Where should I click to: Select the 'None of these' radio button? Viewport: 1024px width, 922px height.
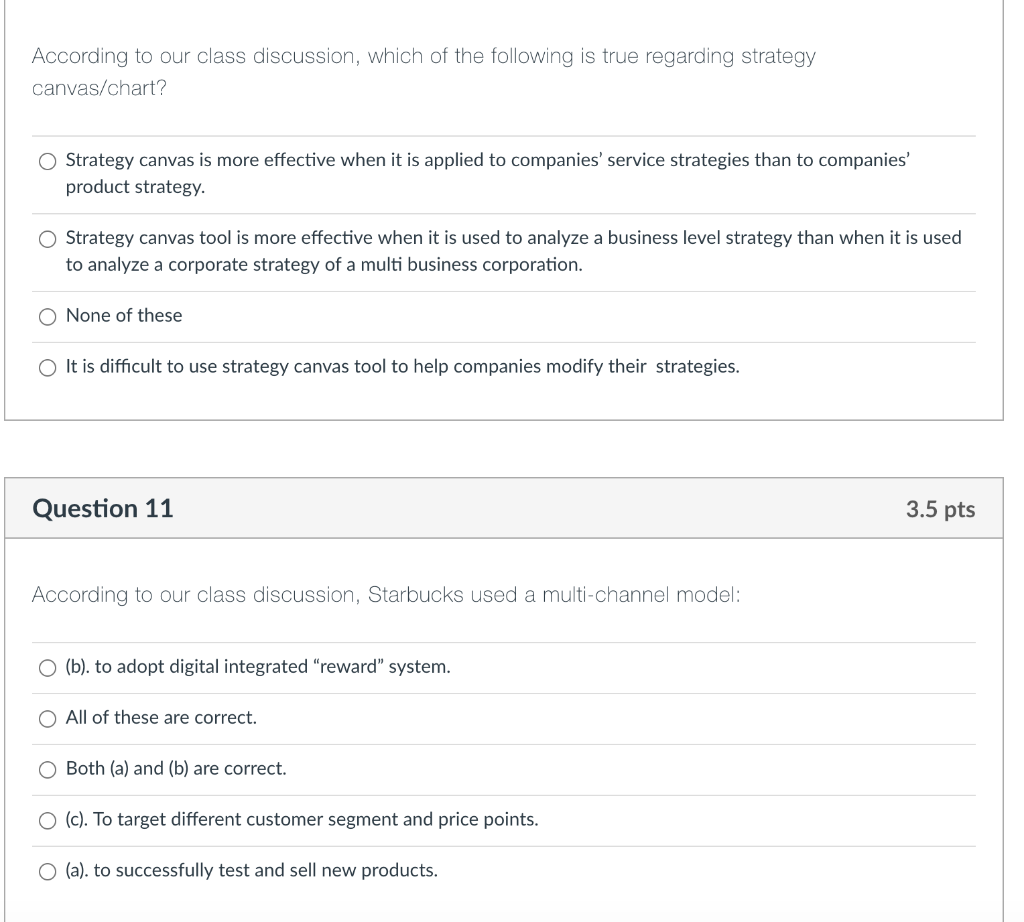click(47, 317)
